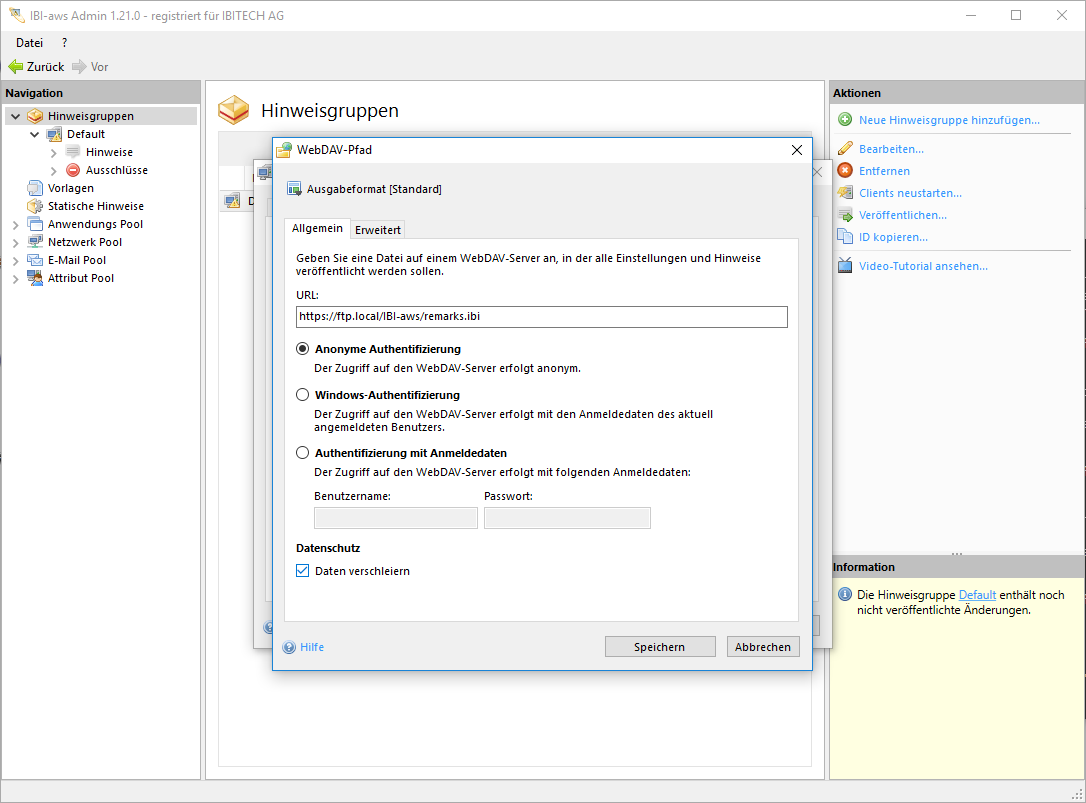Collapse the Hinweisgruppen tree node
This screenshot has width=1086, height=803.
pyautogui.click(x=15, y=116)
